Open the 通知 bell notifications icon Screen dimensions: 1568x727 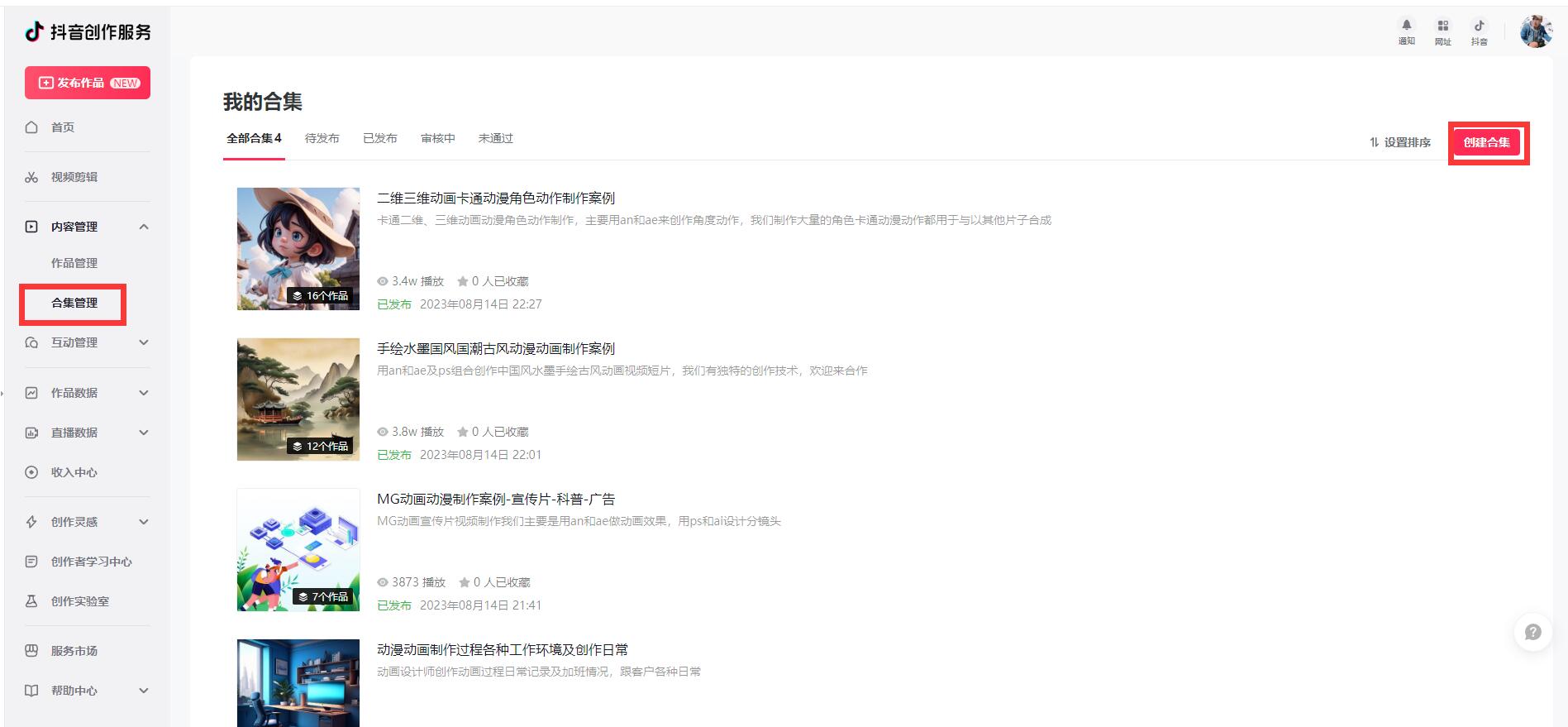pyautogui.click(x=1406, y=26)
